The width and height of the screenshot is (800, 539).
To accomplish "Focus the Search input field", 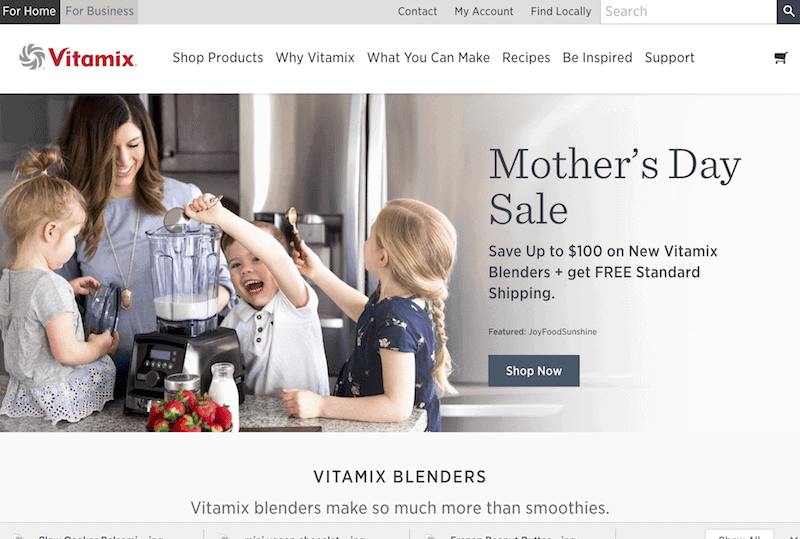I will click(688, 11).
